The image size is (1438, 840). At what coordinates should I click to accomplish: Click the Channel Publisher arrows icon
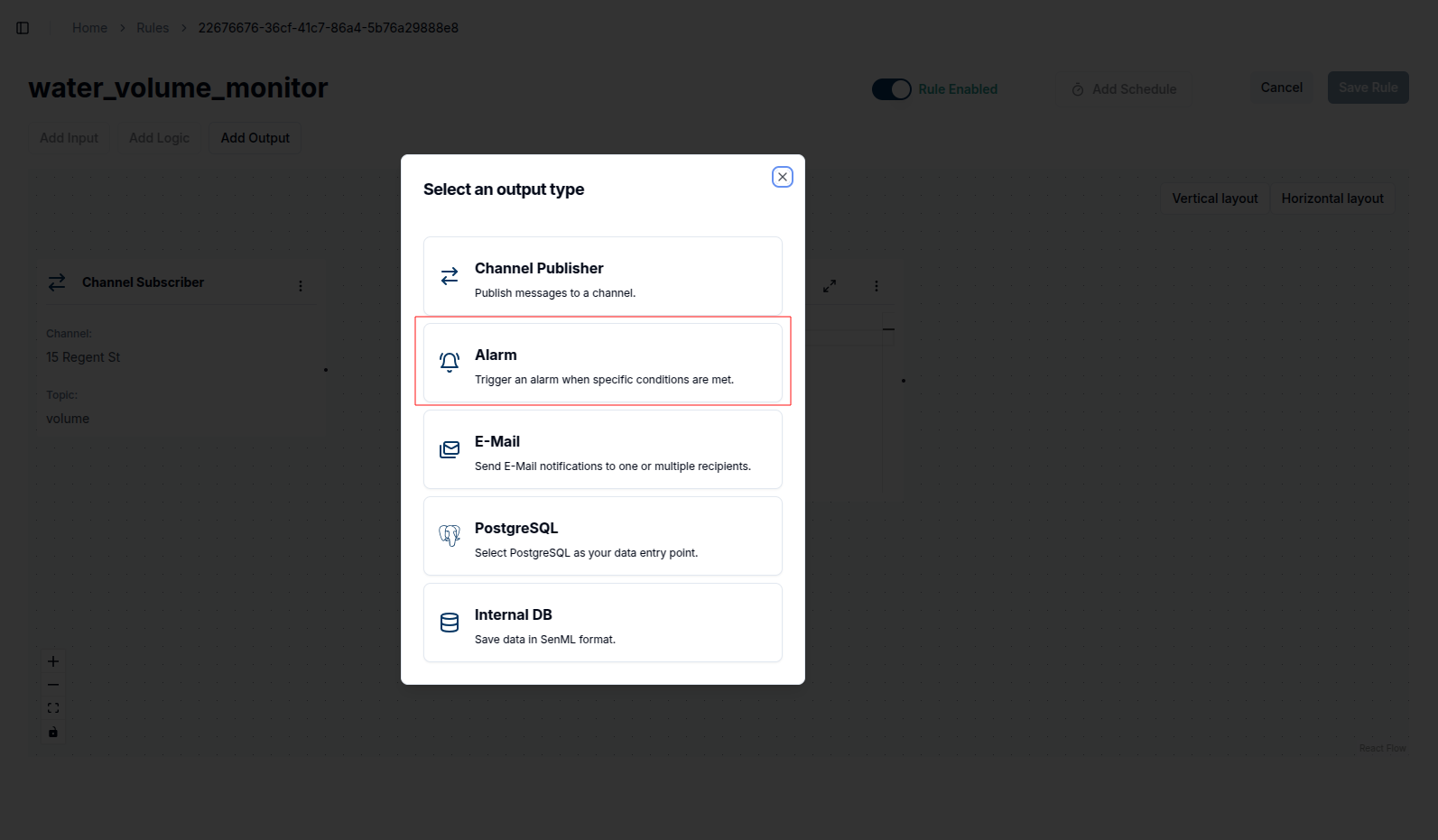450,276
